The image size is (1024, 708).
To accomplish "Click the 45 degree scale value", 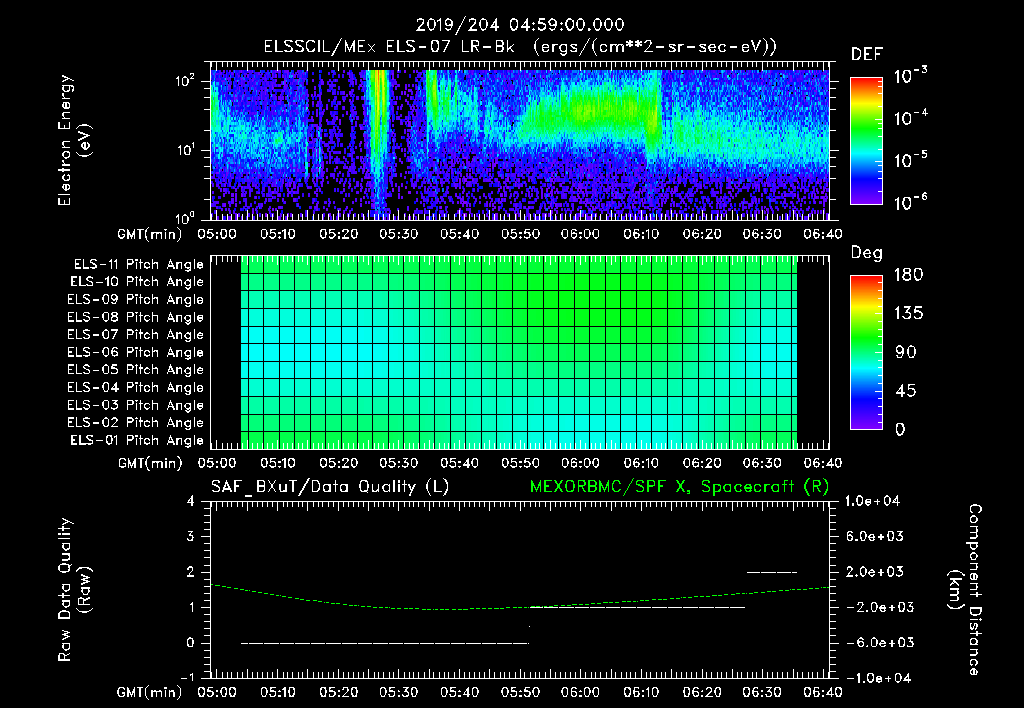I will pos(906,391).
